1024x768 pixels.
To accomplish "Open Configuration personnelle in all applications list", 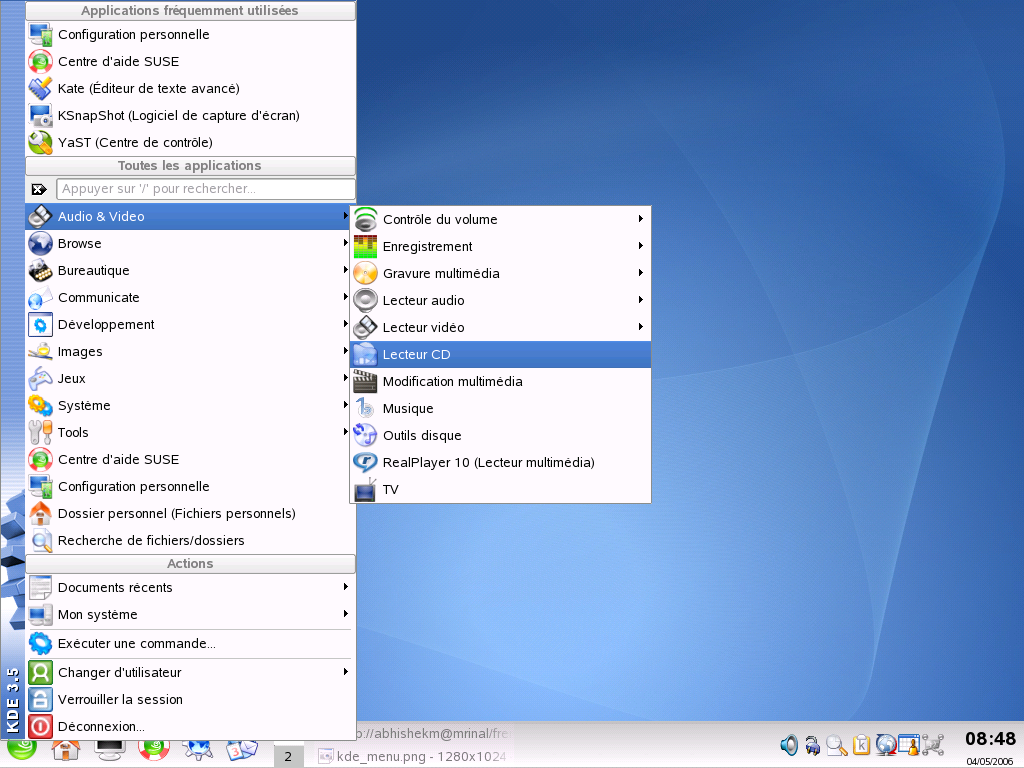I will tap(190, 487).
